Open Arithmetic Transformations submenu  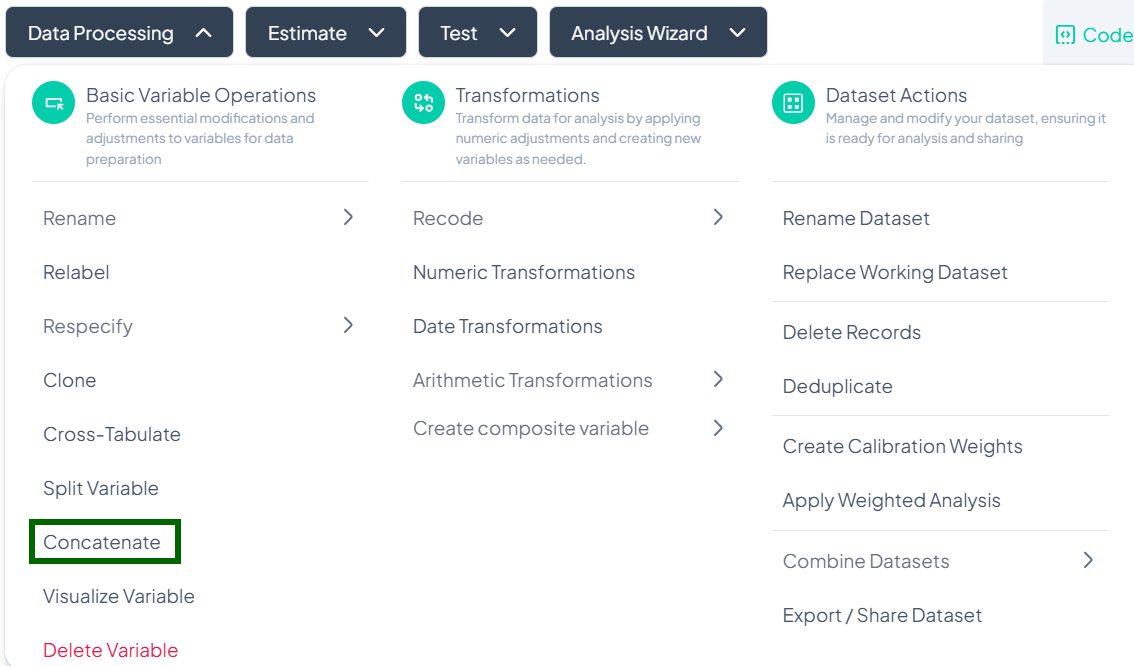[718, 379]
